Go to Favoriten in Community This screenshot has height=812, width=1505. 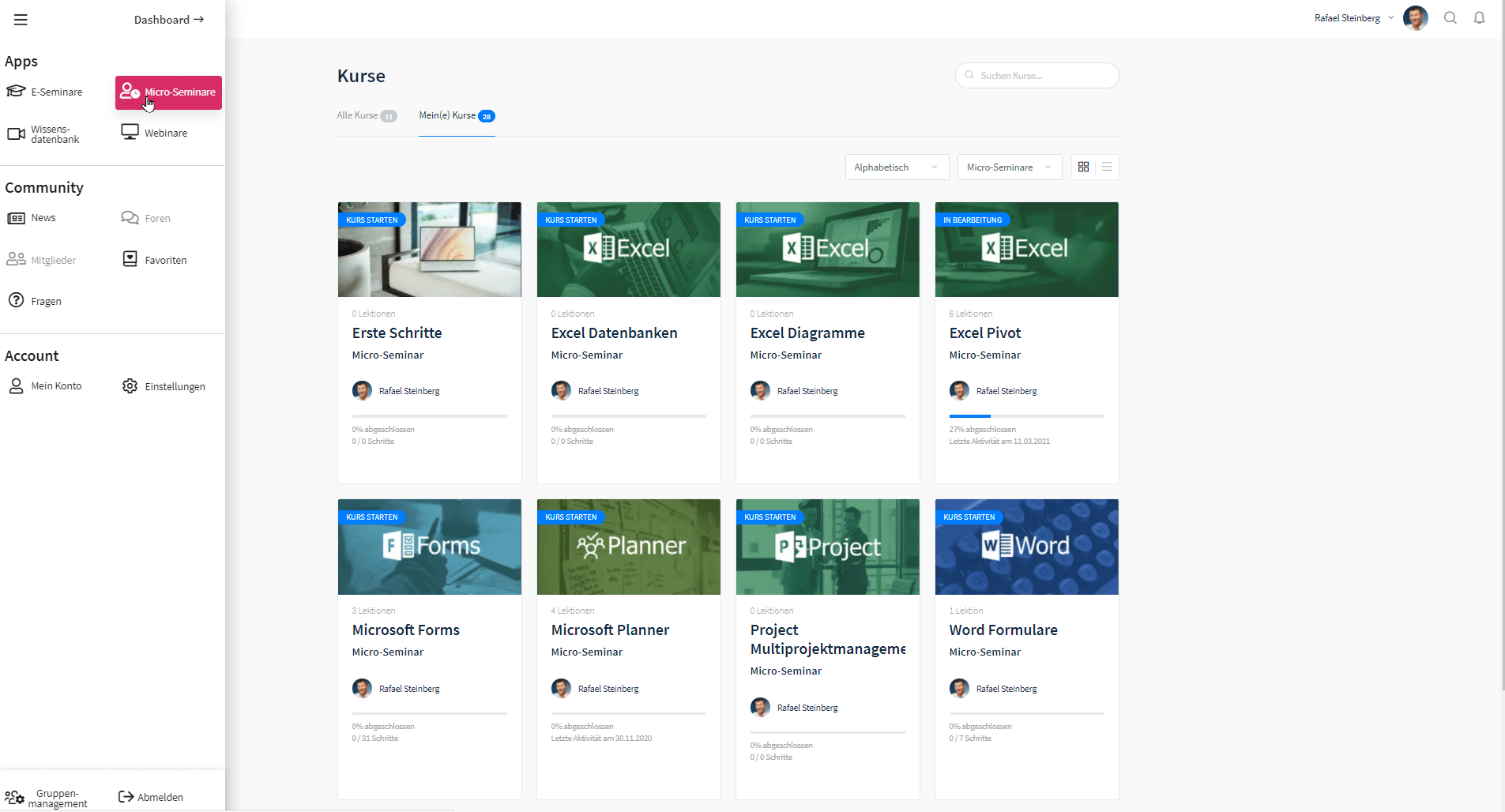click(x=155, y=260)
